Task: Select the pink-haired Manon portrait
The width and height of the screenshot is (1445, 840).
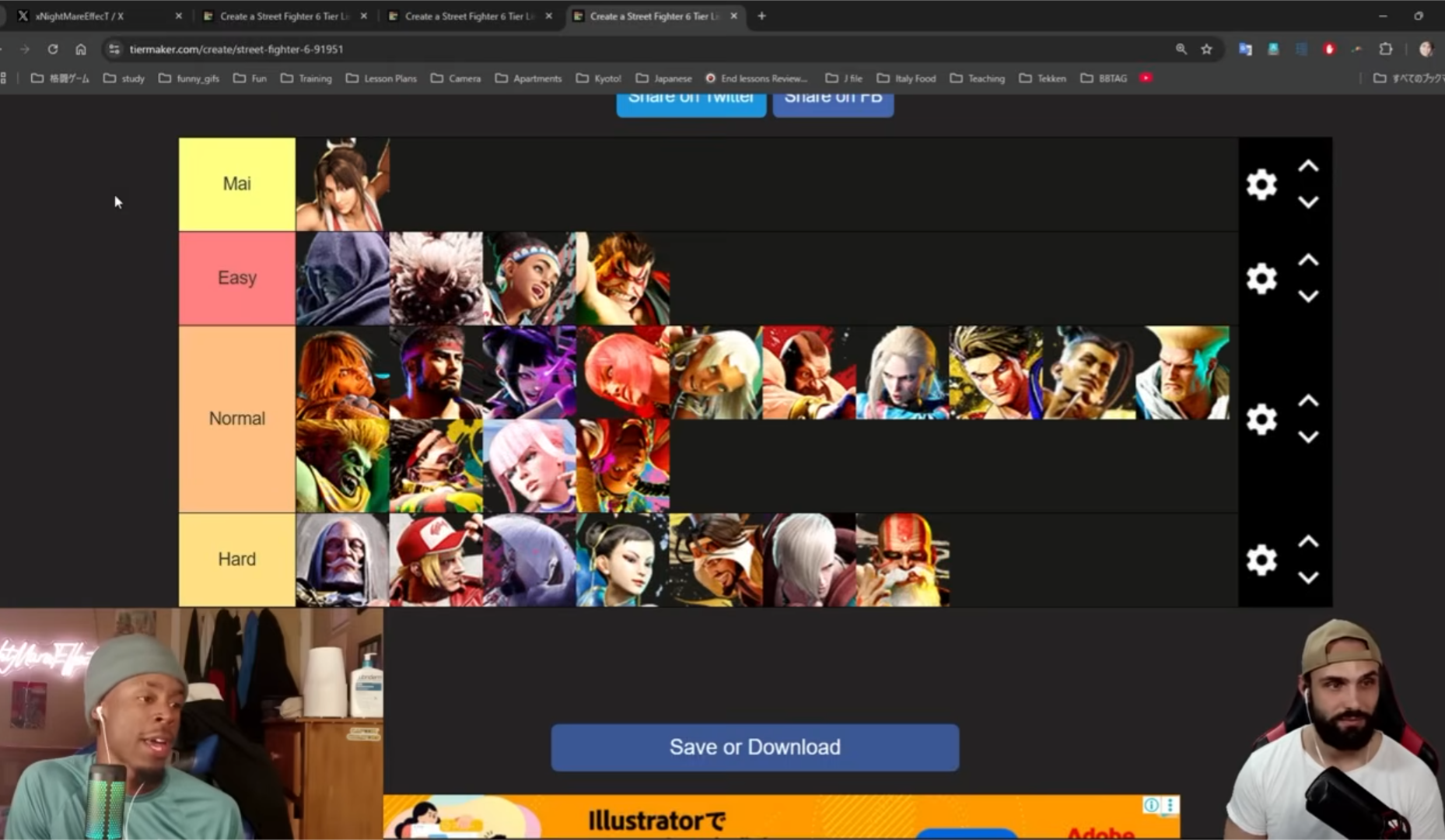Action: pyautogui.click(x=530, y=466)
